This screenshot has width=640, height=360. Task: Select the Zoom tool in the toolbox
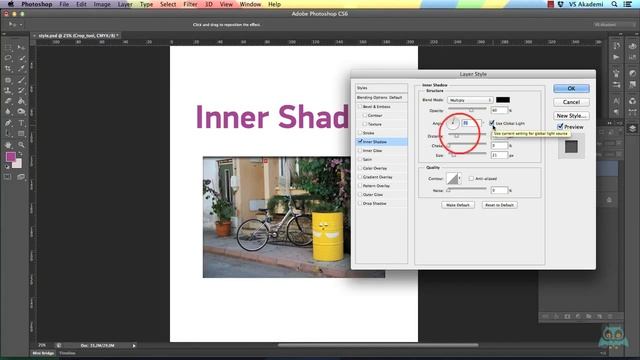coord(21,144)
